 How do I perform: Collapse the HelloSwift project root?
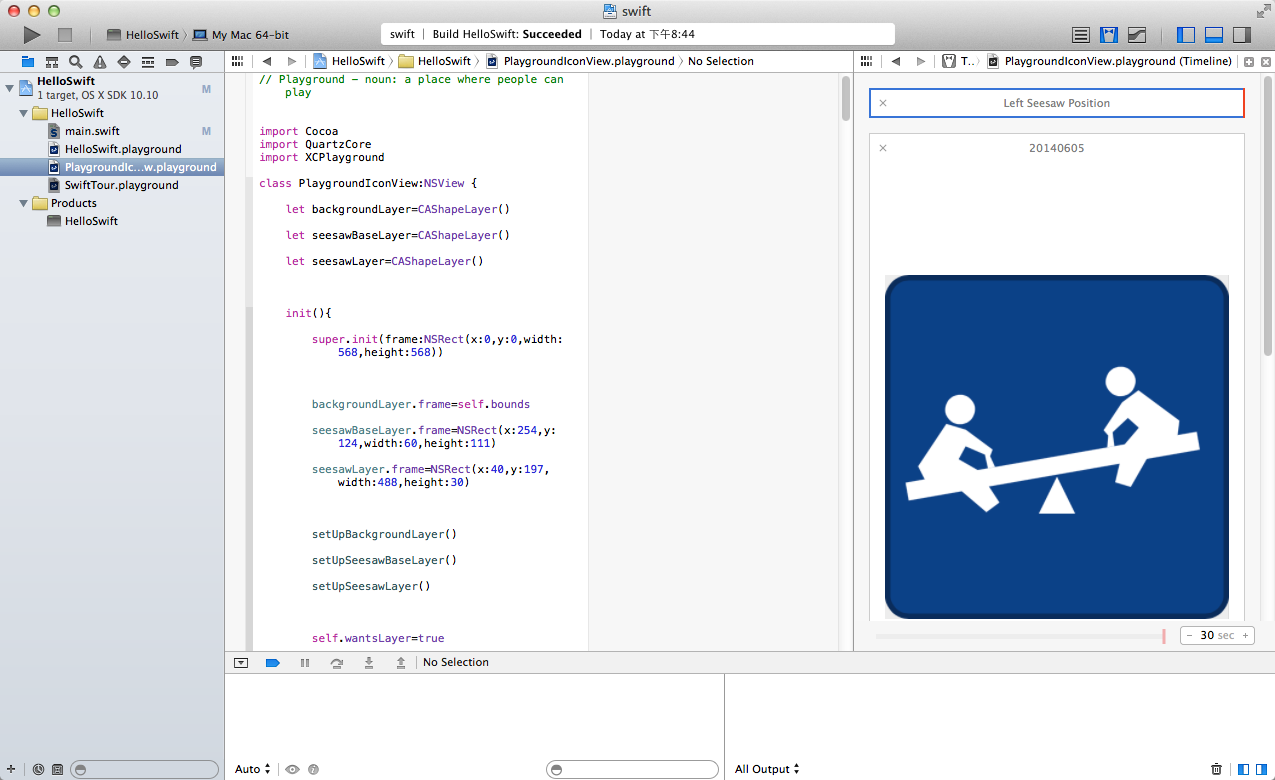pyautogui.click(x=9, y=88)
